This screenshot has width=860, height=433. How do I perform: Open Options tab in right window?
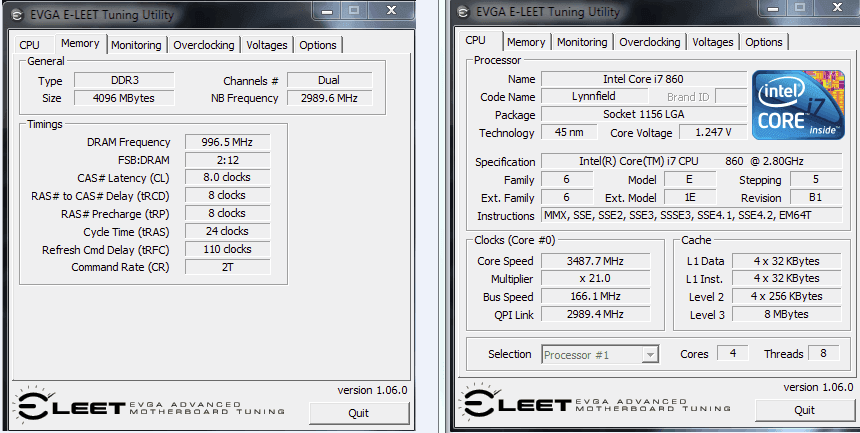click(x=763, y=42)
